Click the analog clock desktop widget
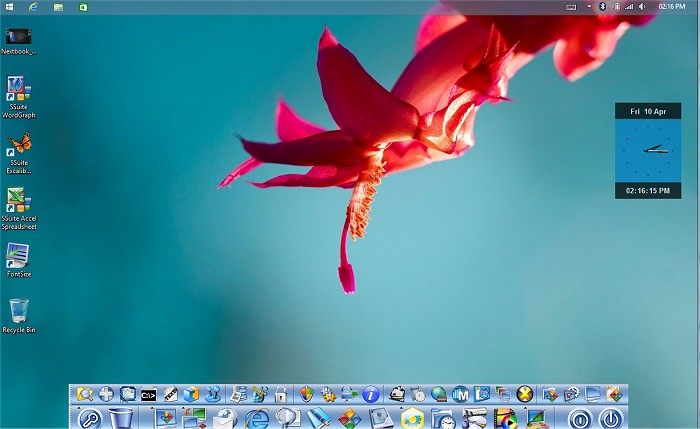Viewport: 700px width, 429px height. click(648, 150)
